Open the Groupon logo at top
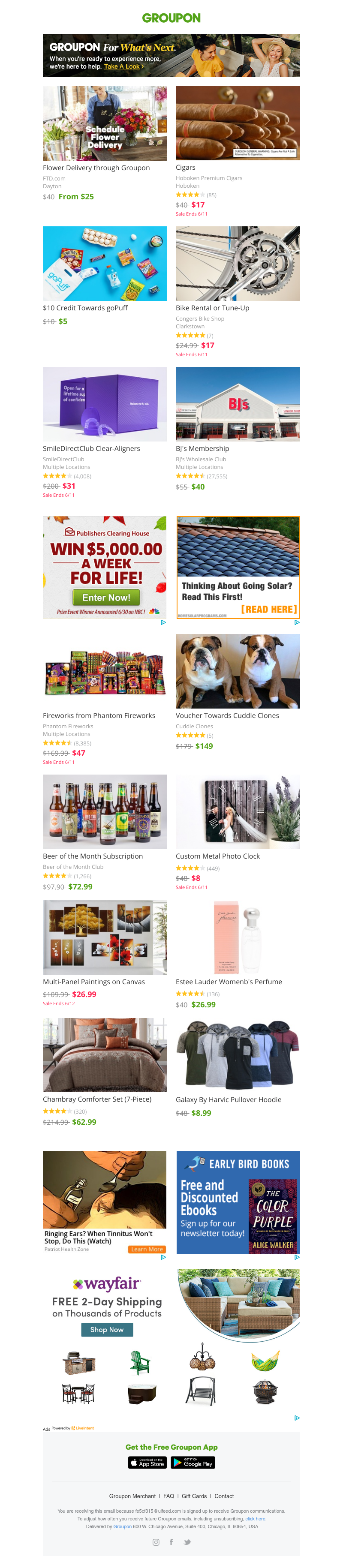Screen dimensions: 343x1568 [x=171, y=18]
